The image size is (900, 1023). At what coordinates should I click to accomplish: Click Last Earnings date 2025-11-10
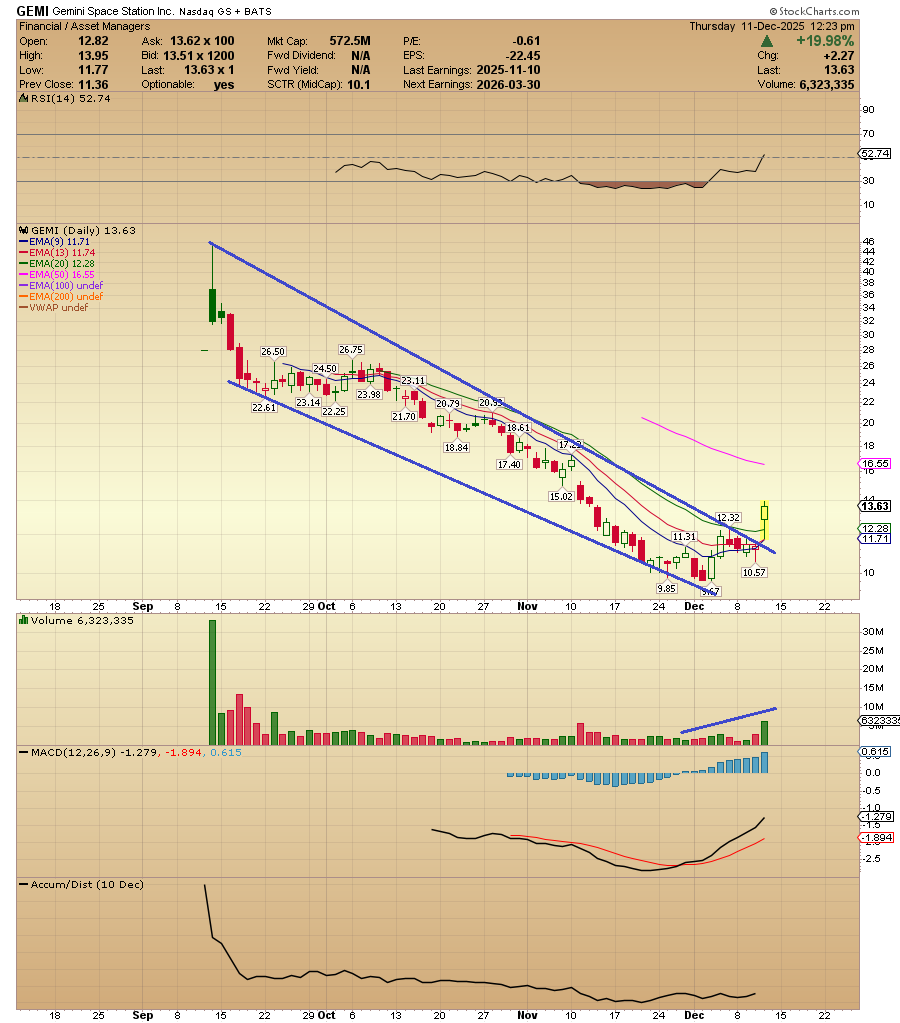pos(508,70)
